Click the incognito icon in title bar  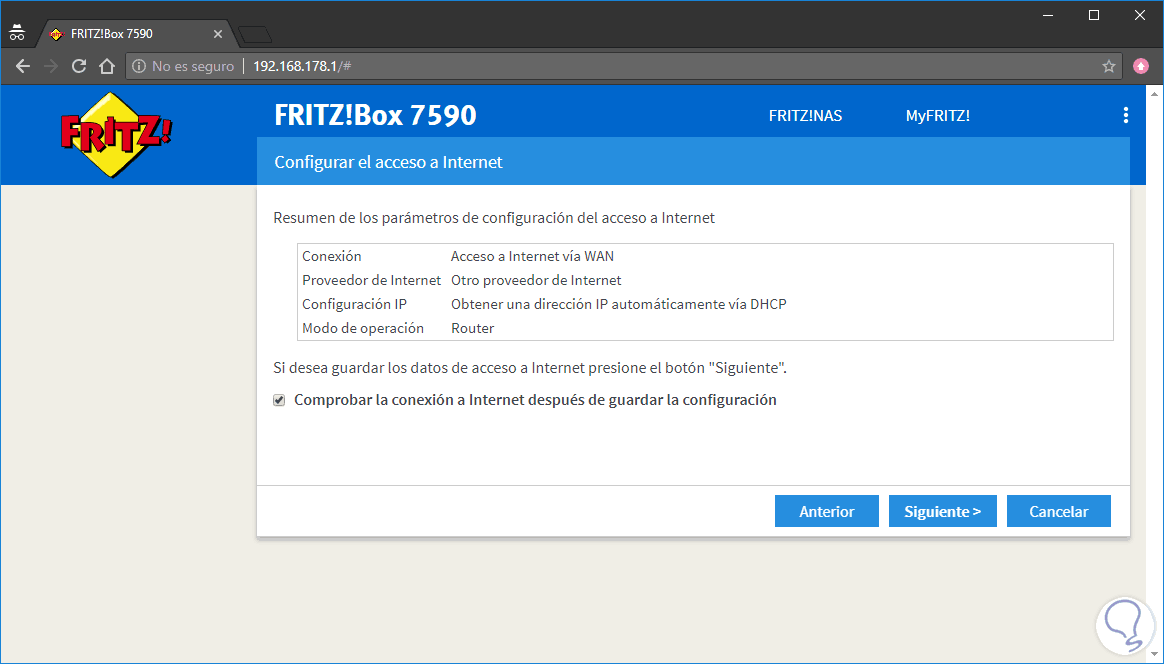pos(16,33)
